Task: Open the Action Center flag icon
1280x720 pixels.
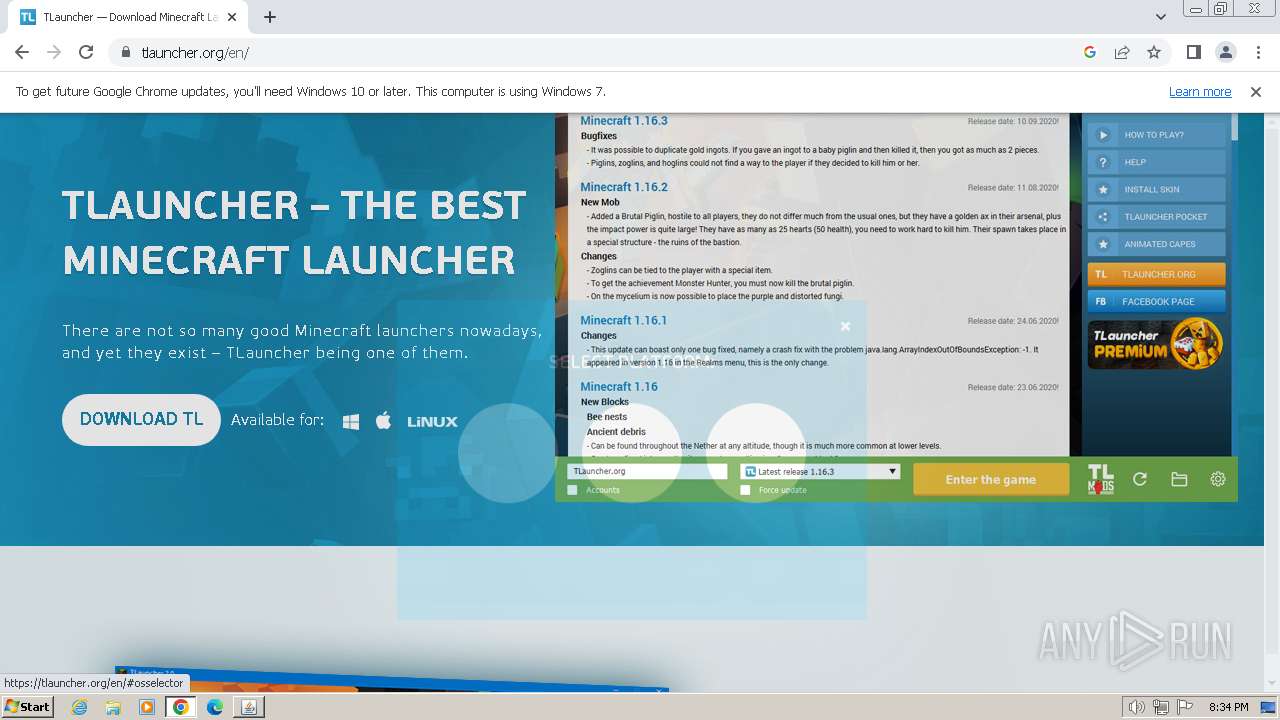Action: point(1184,707)
